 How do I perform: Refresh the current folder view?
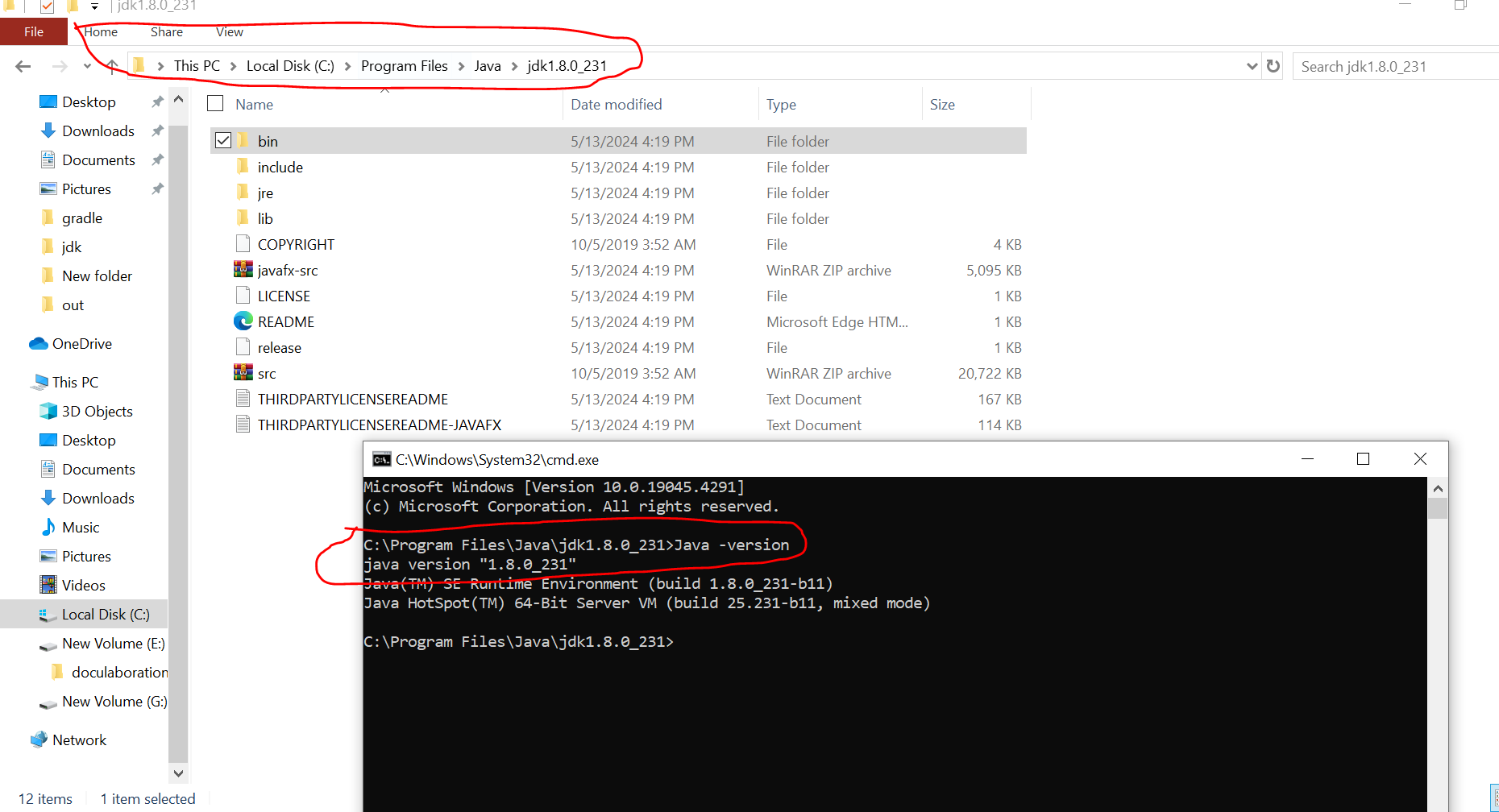[1273, 66]
